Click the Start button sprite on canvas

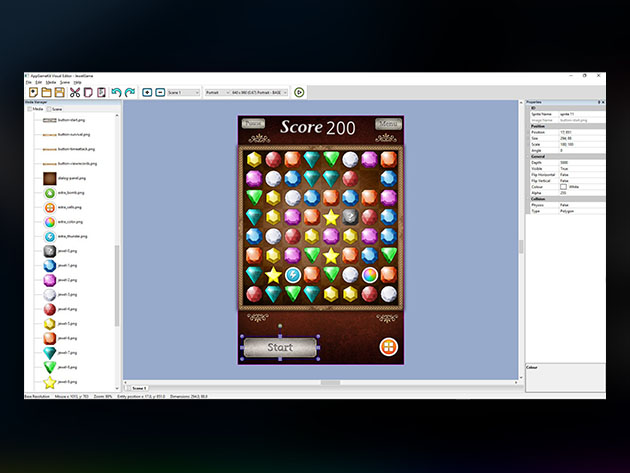[x=280, y=348]
